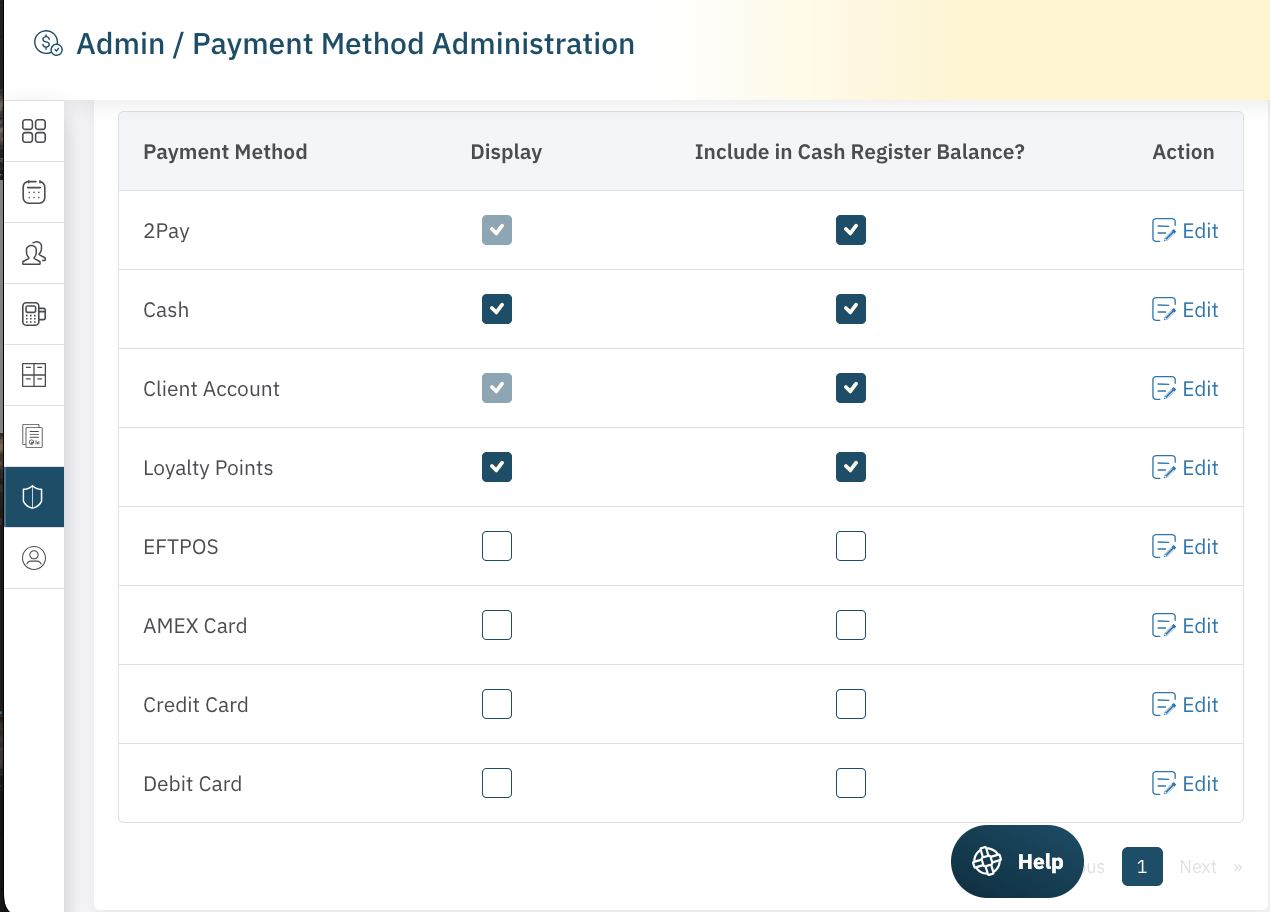Click the Next pagination link
The image size is (1270, 912).
tap(1198, 867)
